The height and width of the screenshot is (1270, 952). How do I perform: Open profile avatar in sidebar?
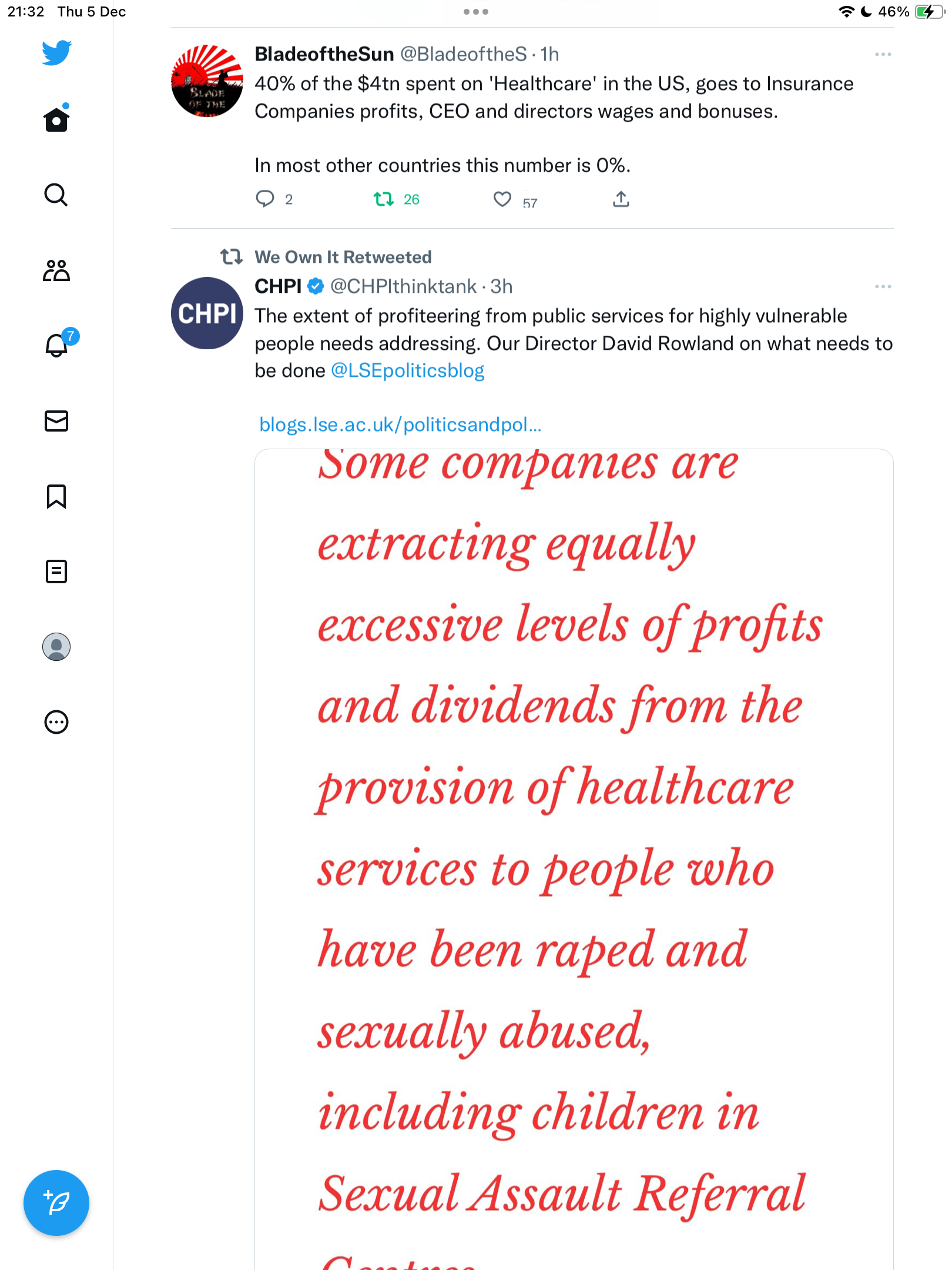(x=56, y=647)
